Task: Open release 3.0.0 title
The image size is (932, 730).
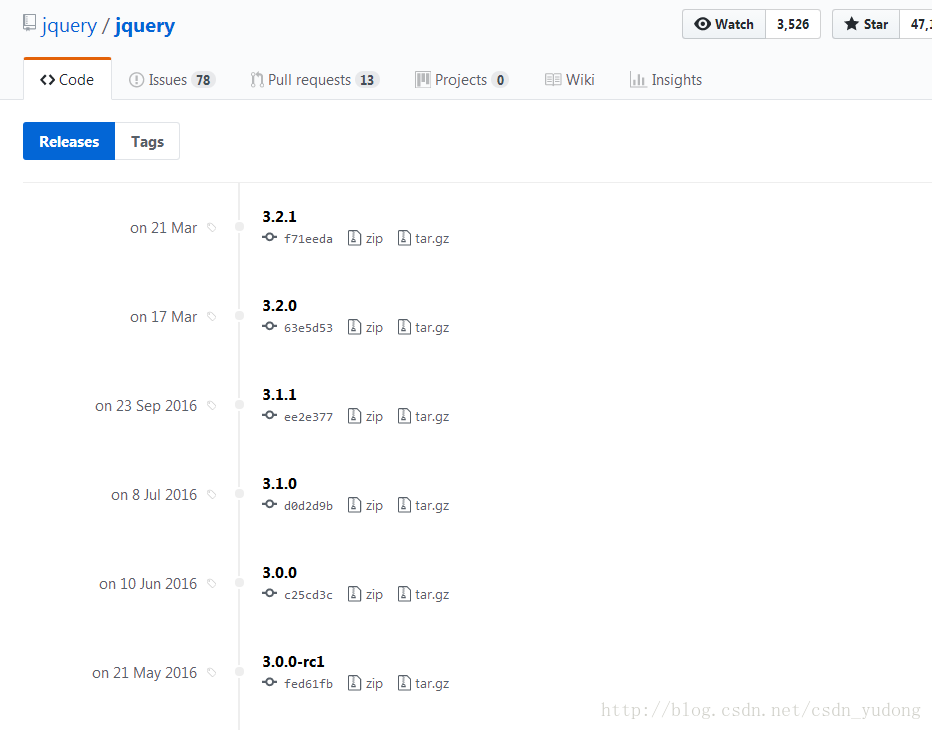Action: point(279,572)
